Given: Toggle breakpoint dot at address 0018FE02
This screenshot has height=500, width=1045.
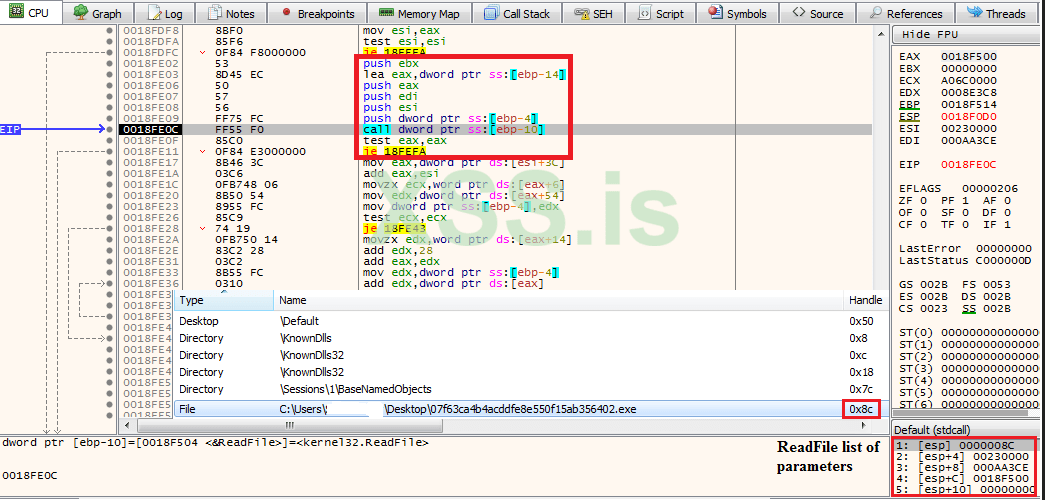Looking at the screenshot, I should [x=109, y=64].
